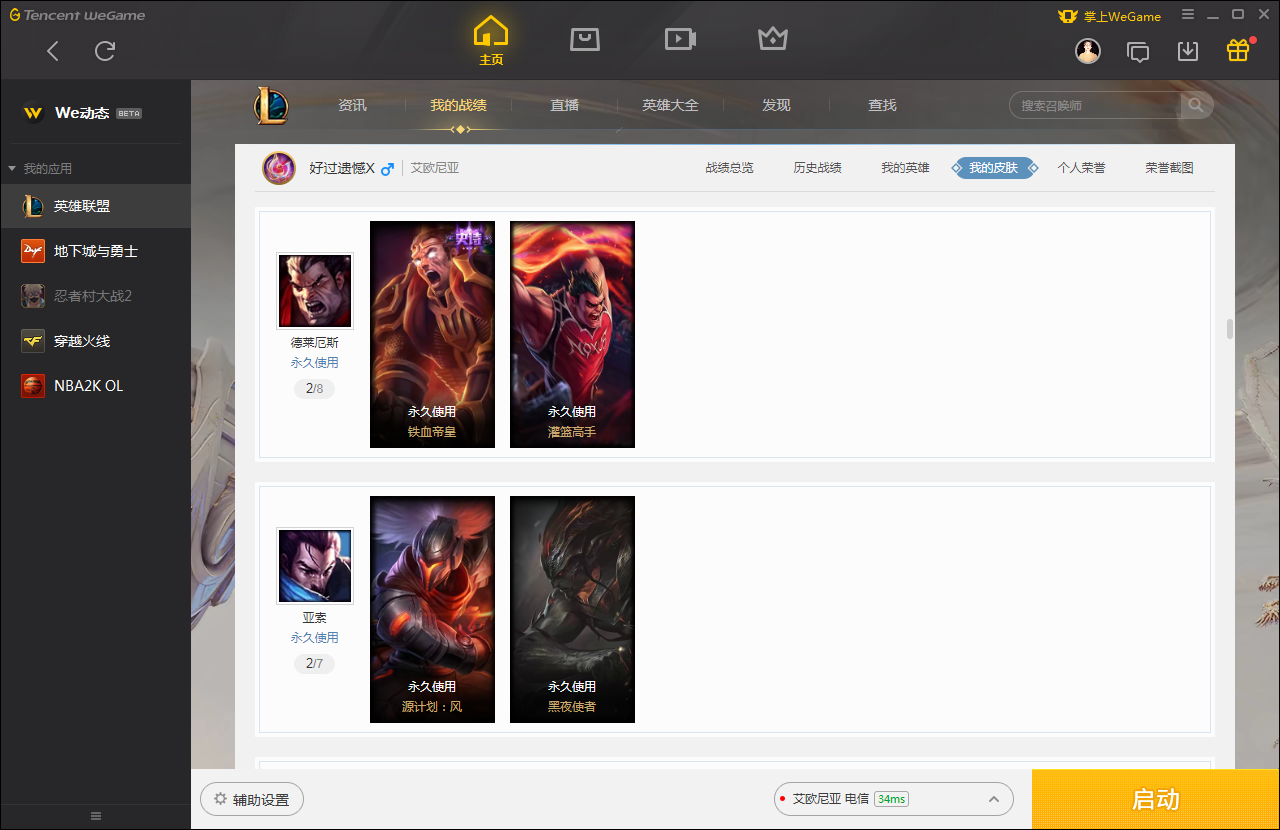Open the hamburger main menu in the title bar
Screen dimensions: 1280x830
tap(1188, 15)
